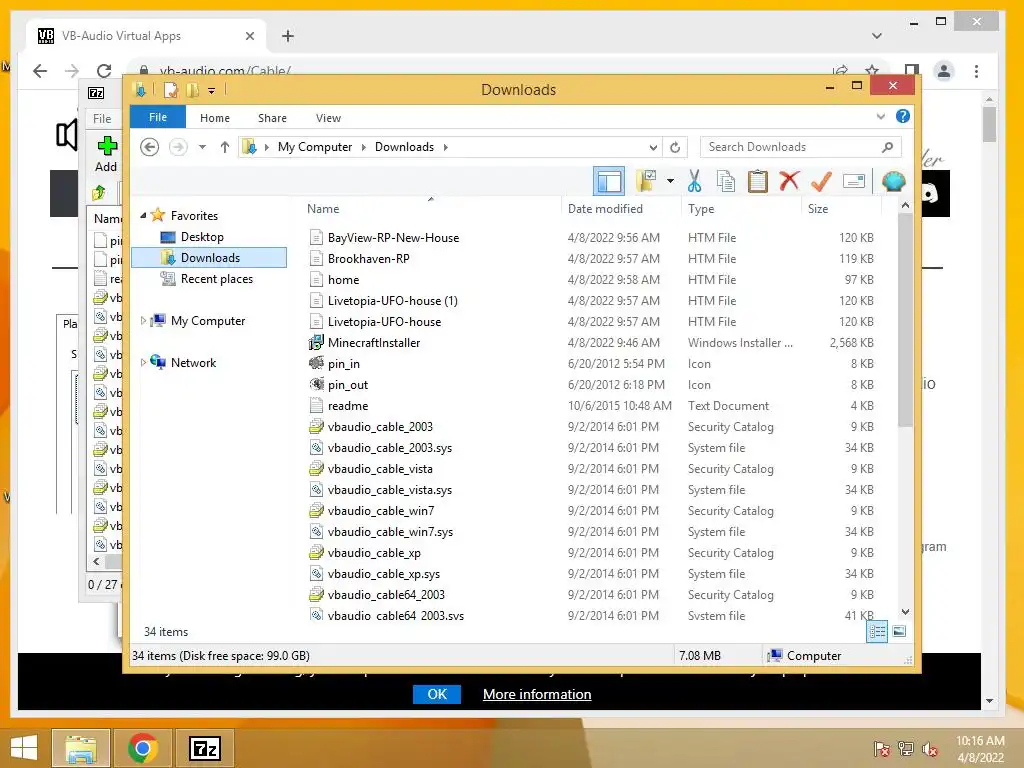Image resolution: width=1024 pixels, height=768 pixels.
Task: Click the Chrome profile avatar icon
Action: (x=944, y=71)
